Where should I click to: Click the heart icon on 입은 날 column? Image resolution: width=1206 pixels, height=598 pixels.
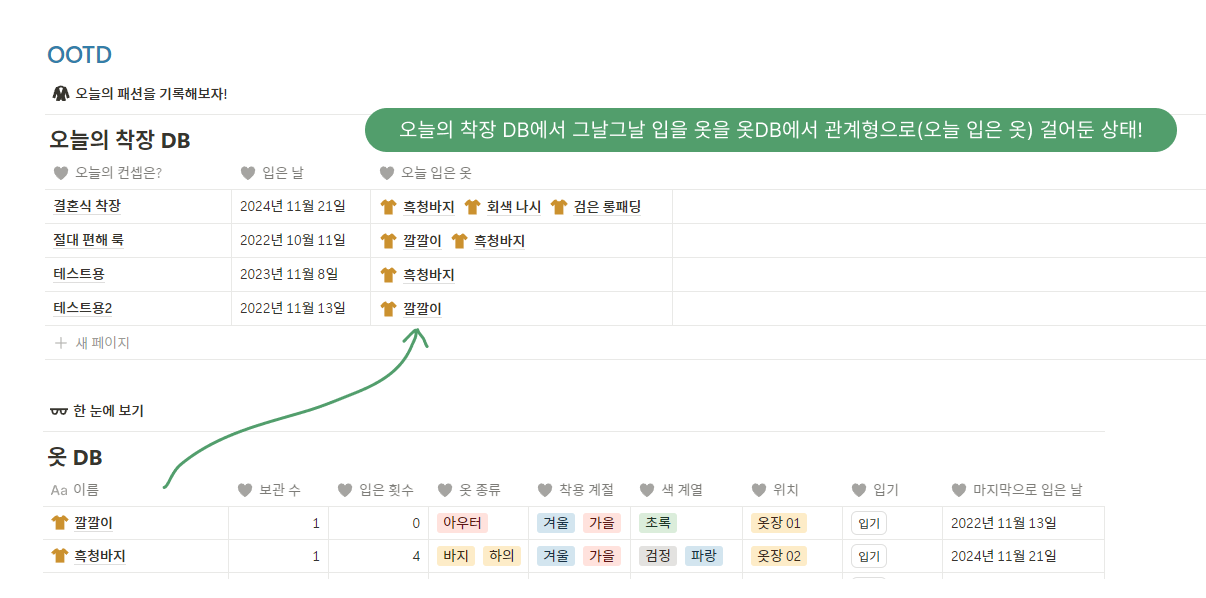click(x=248, y=173)
